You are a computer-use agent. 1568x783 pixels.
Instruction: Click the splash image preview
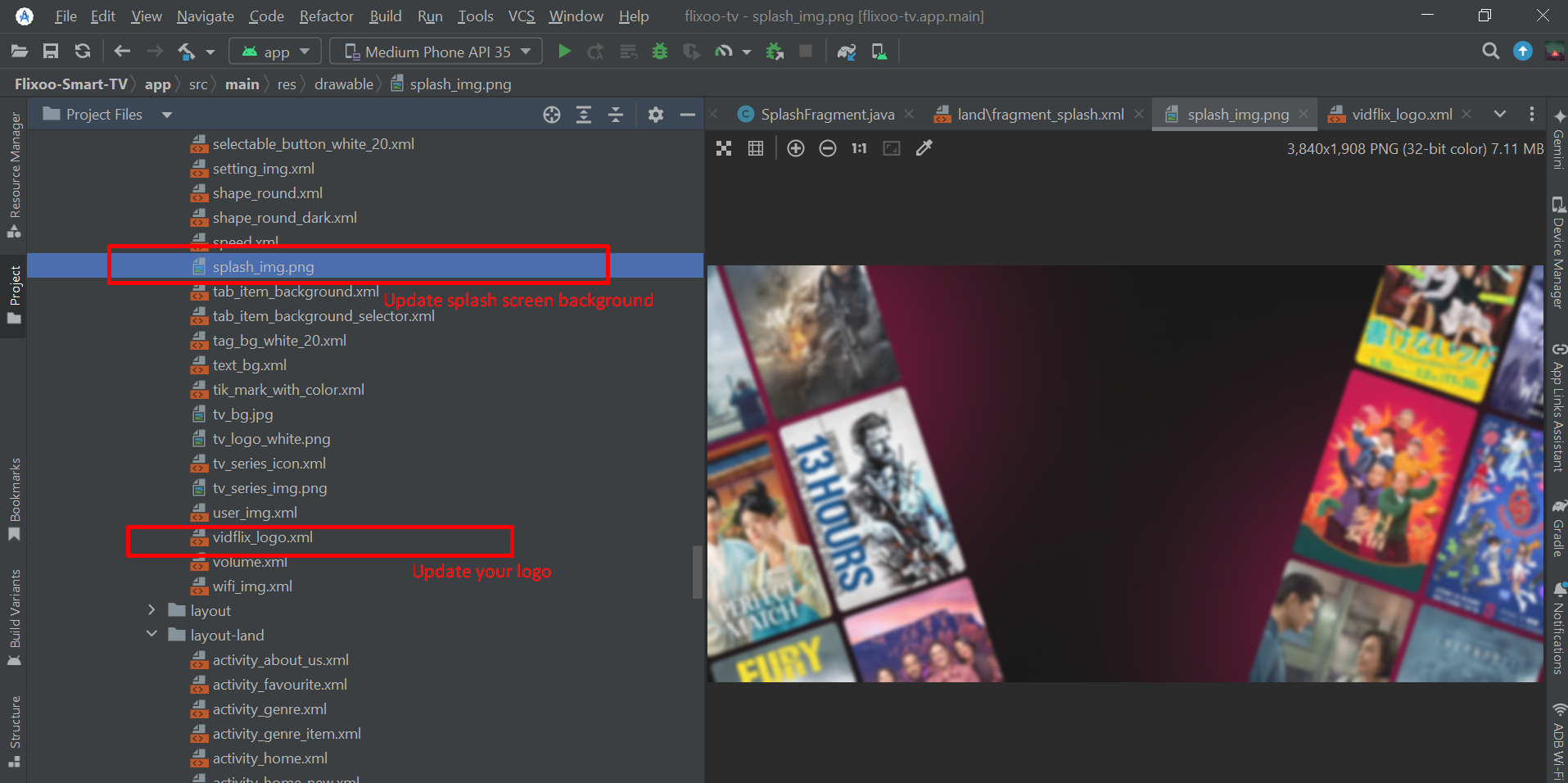[1124, 473]
